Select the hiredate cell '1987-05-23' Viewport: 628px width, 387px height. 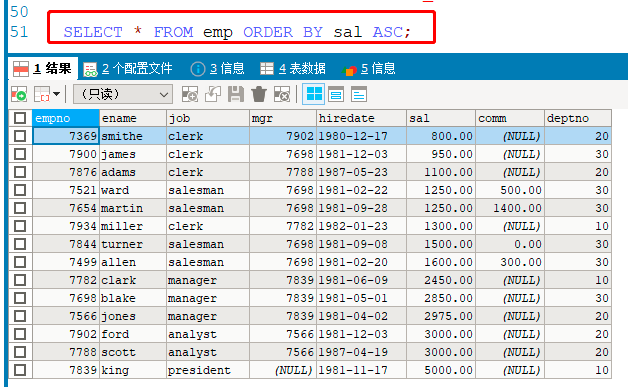pos(361,172)
